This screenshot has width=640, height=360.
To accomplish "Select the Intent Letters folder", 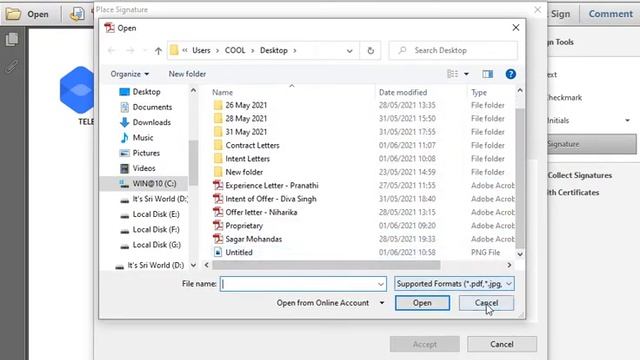I will pos(247,159).
